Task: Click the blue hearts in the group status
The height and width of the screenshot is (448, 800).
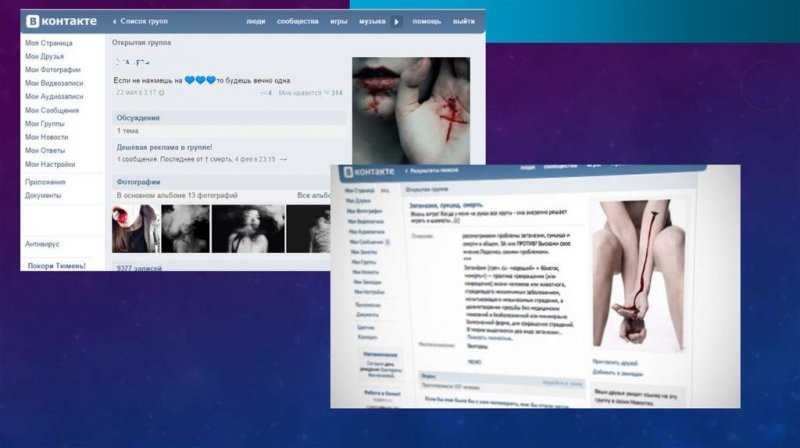Action: pyautogui.click(x=200, y=80)
